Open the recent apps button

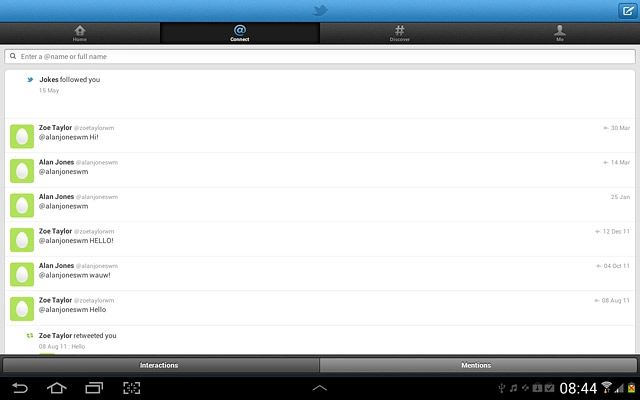pos(94,388)
